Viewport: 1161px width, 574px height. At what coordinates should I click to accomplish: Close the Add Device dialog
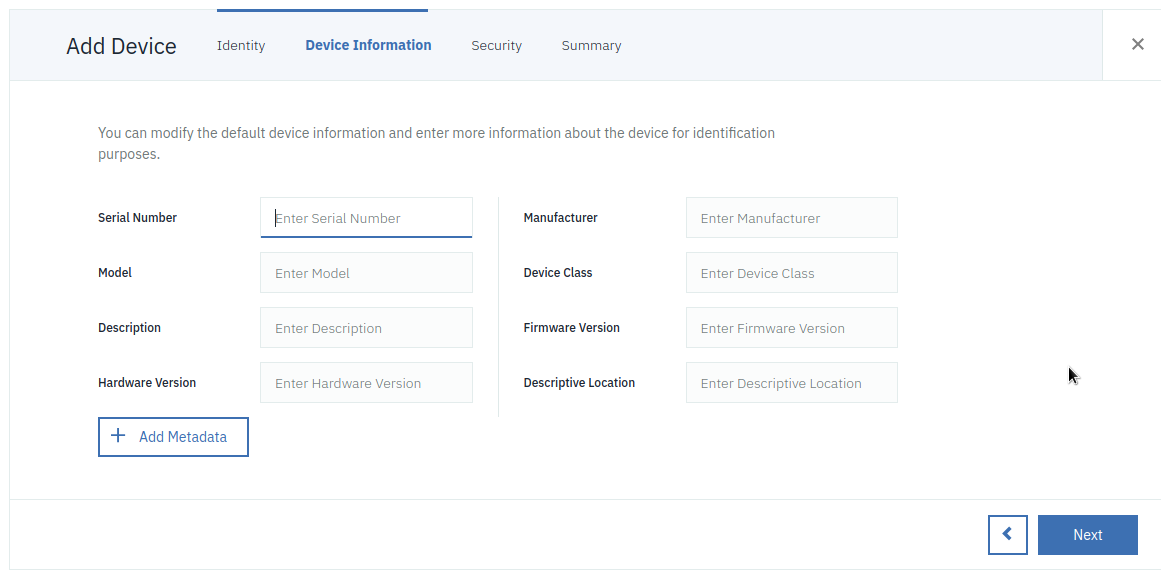pos(1137,44)
